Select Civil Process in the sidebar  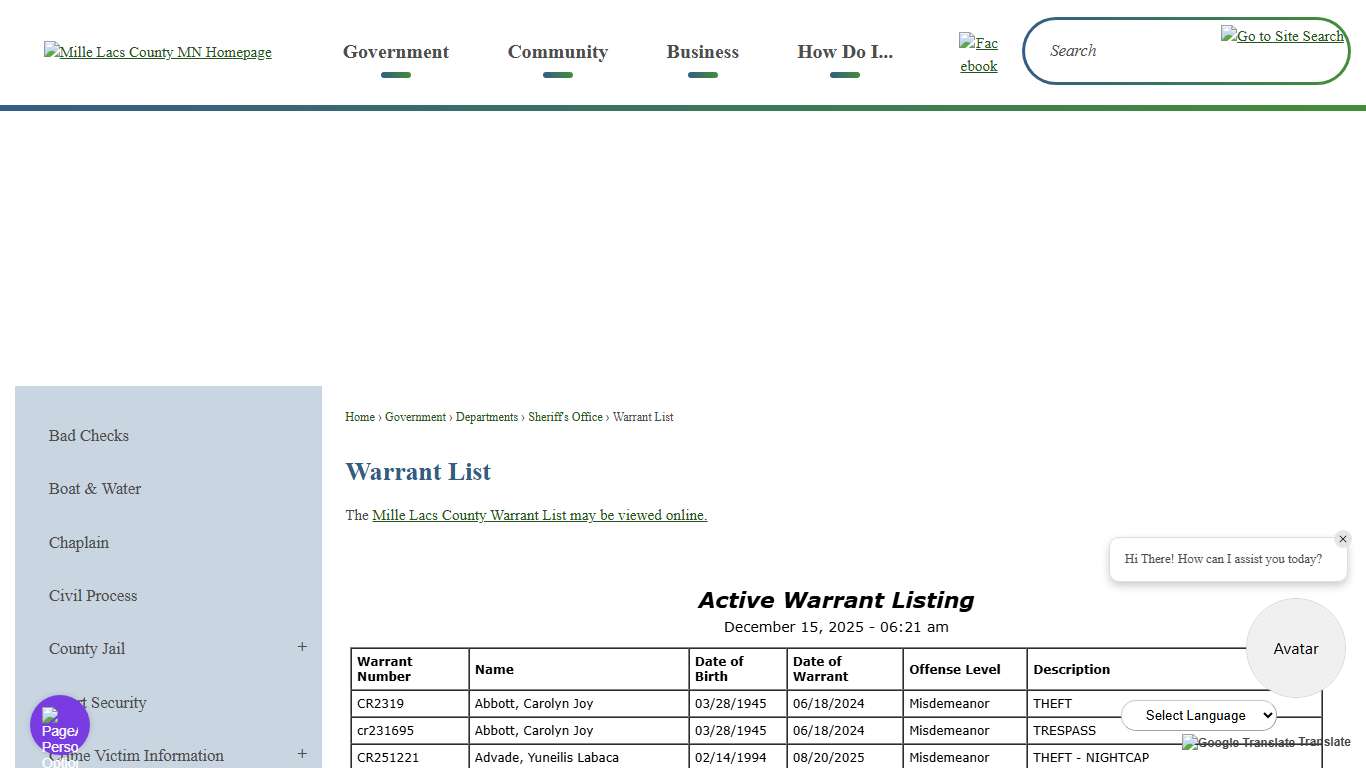tap(93, 595)
